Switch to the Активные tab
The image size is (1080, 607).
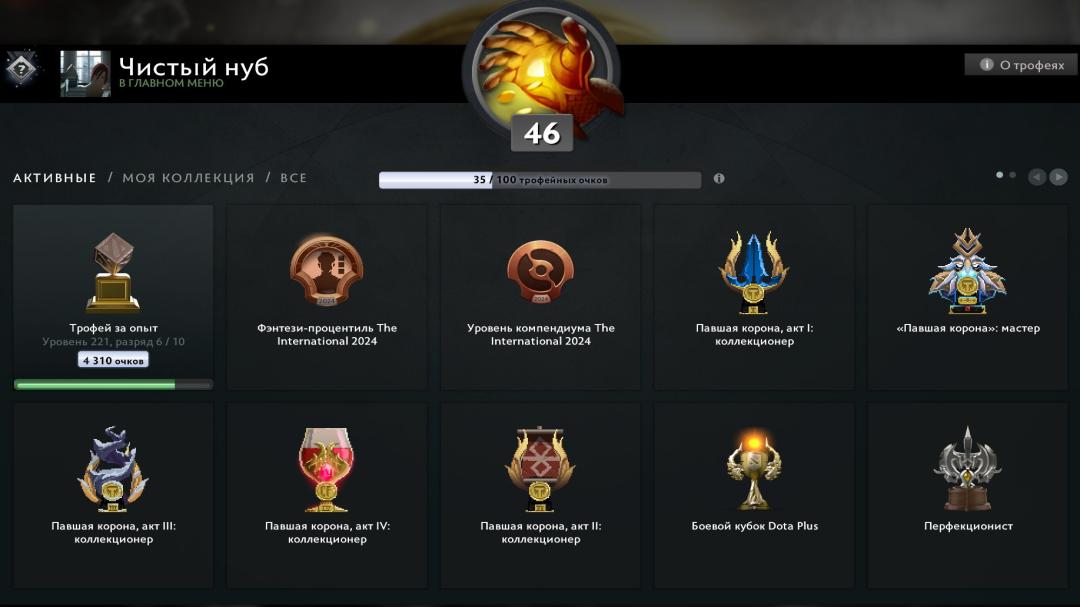(54, 178)
